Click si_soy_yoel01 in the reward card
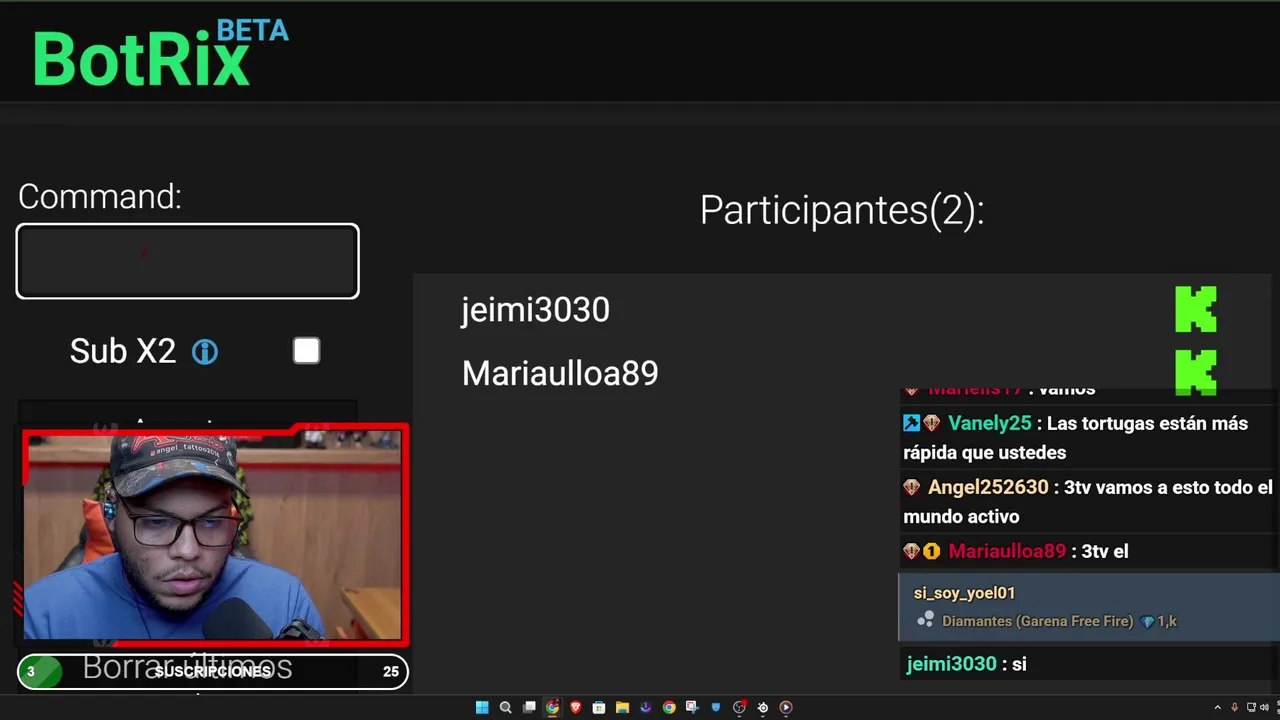Image resolution: width=1280 pixels, height=720 pixels. [964, 593]
